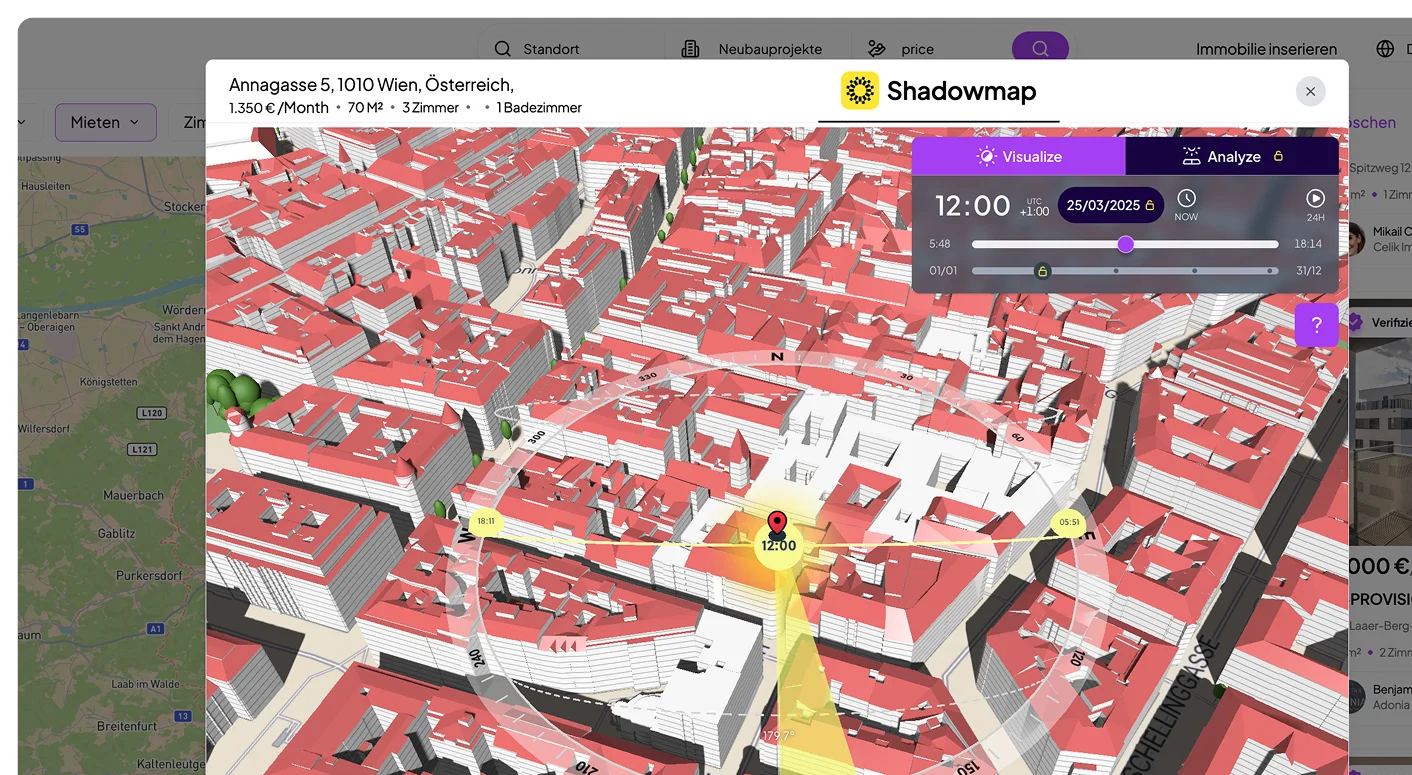Unlock the date picker padlock
Image resolution: width=1412 pixels, height=775 pixels.
coord(1148,204)
